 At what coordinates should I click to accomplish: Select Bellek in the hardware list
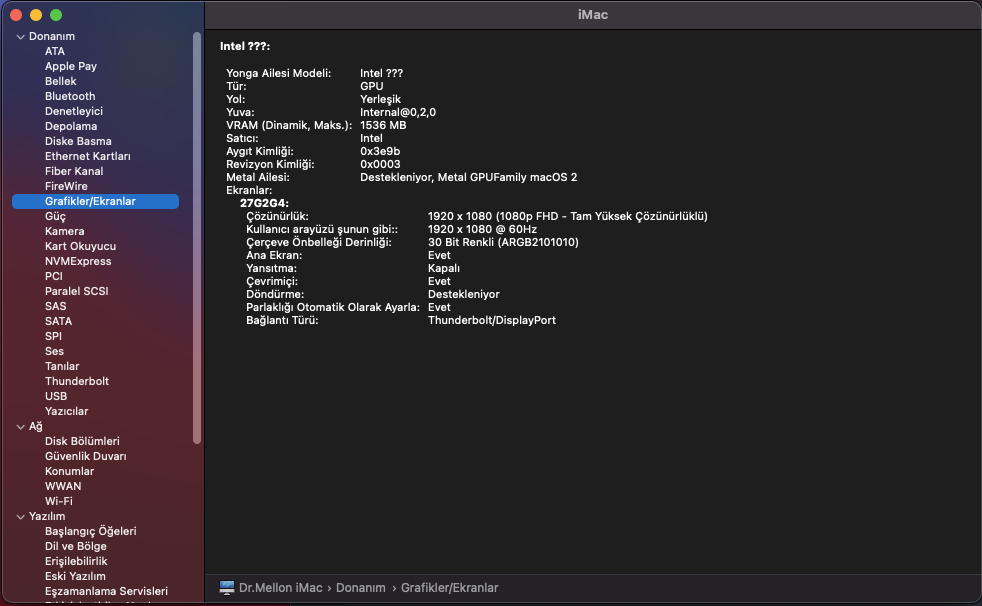tap(61, 81)
